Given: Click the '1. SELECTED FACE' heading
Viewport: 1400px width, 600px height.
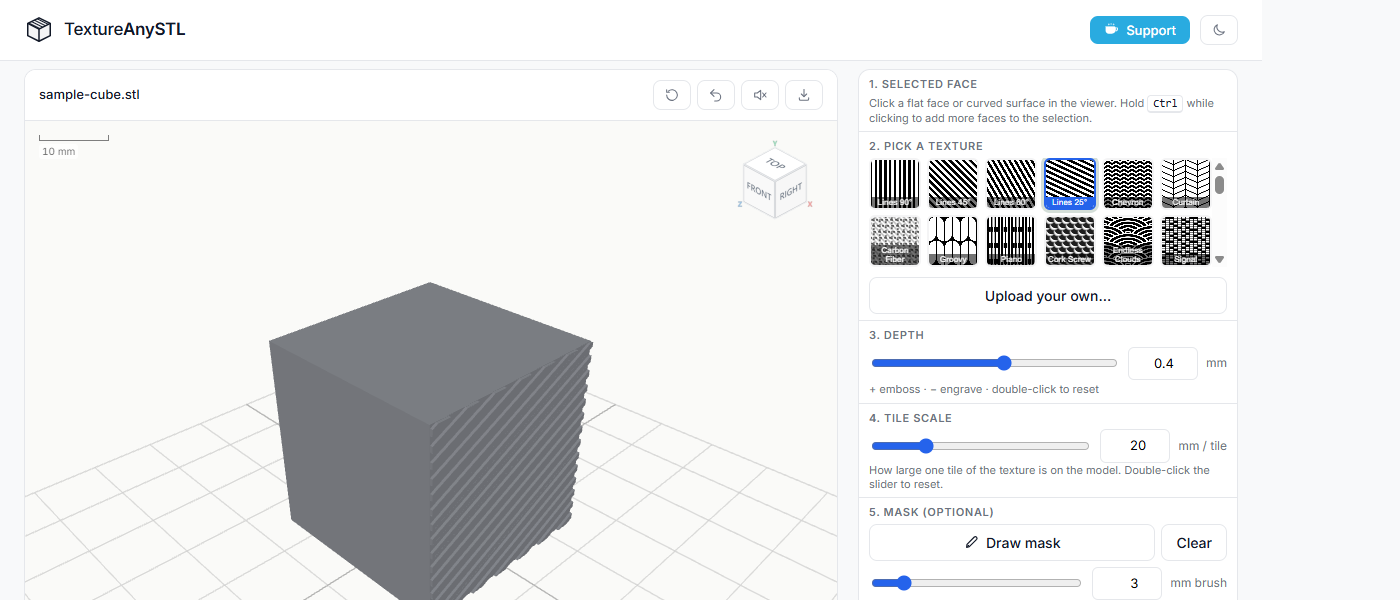Looking at the screenshot, I should (x=923, y=84).
